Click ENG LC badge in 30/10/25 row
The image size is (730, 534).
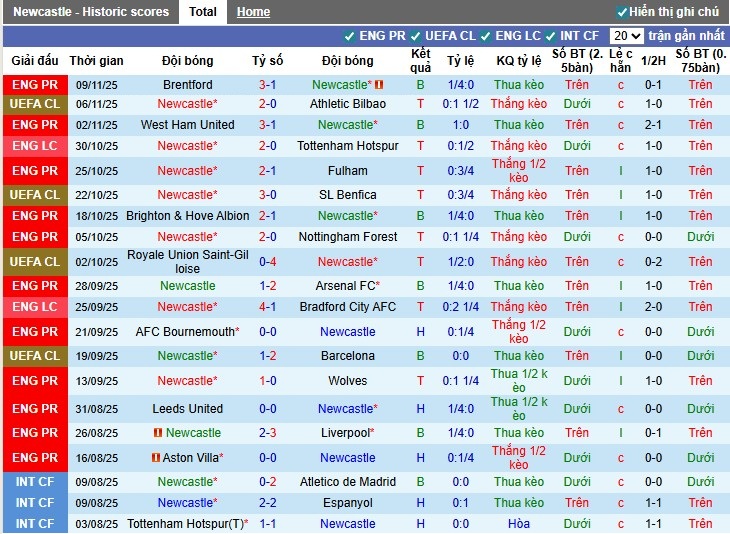tap(35, 146)
